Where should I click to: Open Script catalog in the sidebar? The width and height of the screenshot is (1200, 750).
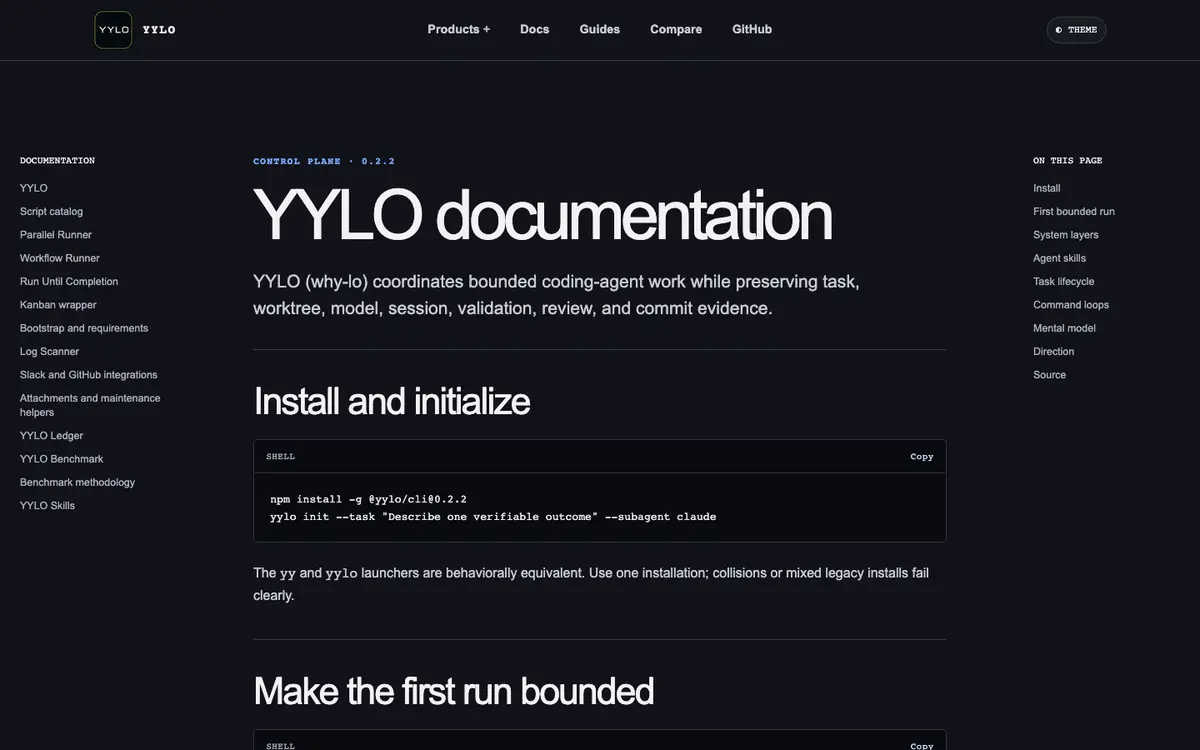click(51, 211)
